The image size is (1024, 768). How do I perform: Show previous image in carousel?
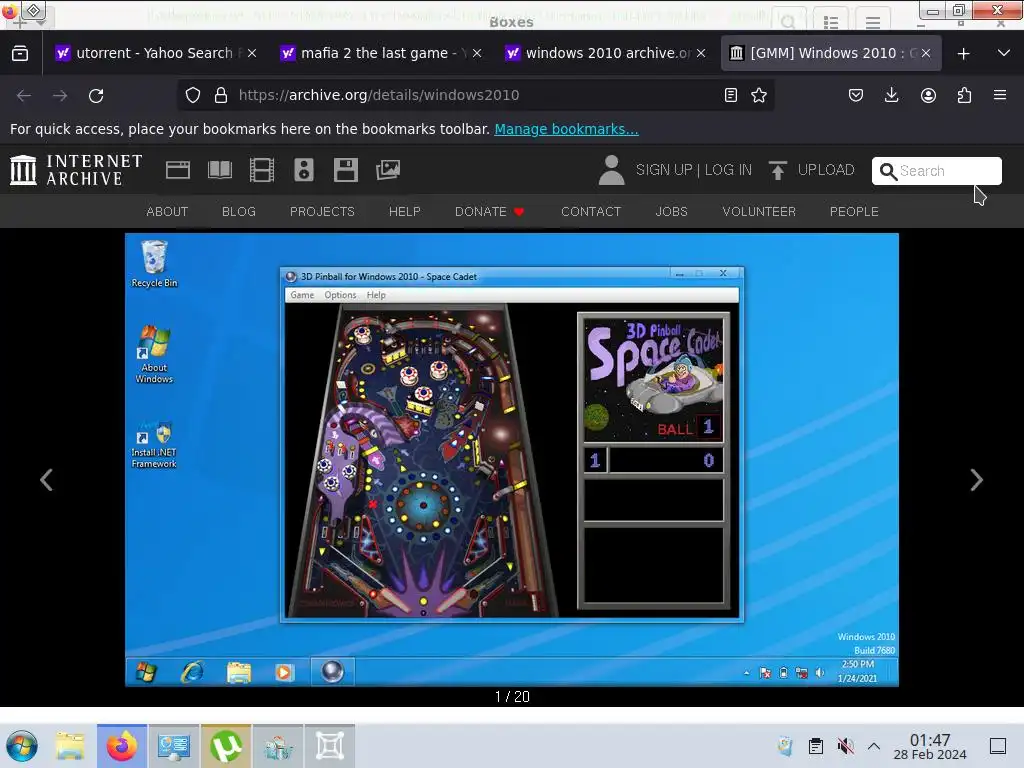pos(46,480)
